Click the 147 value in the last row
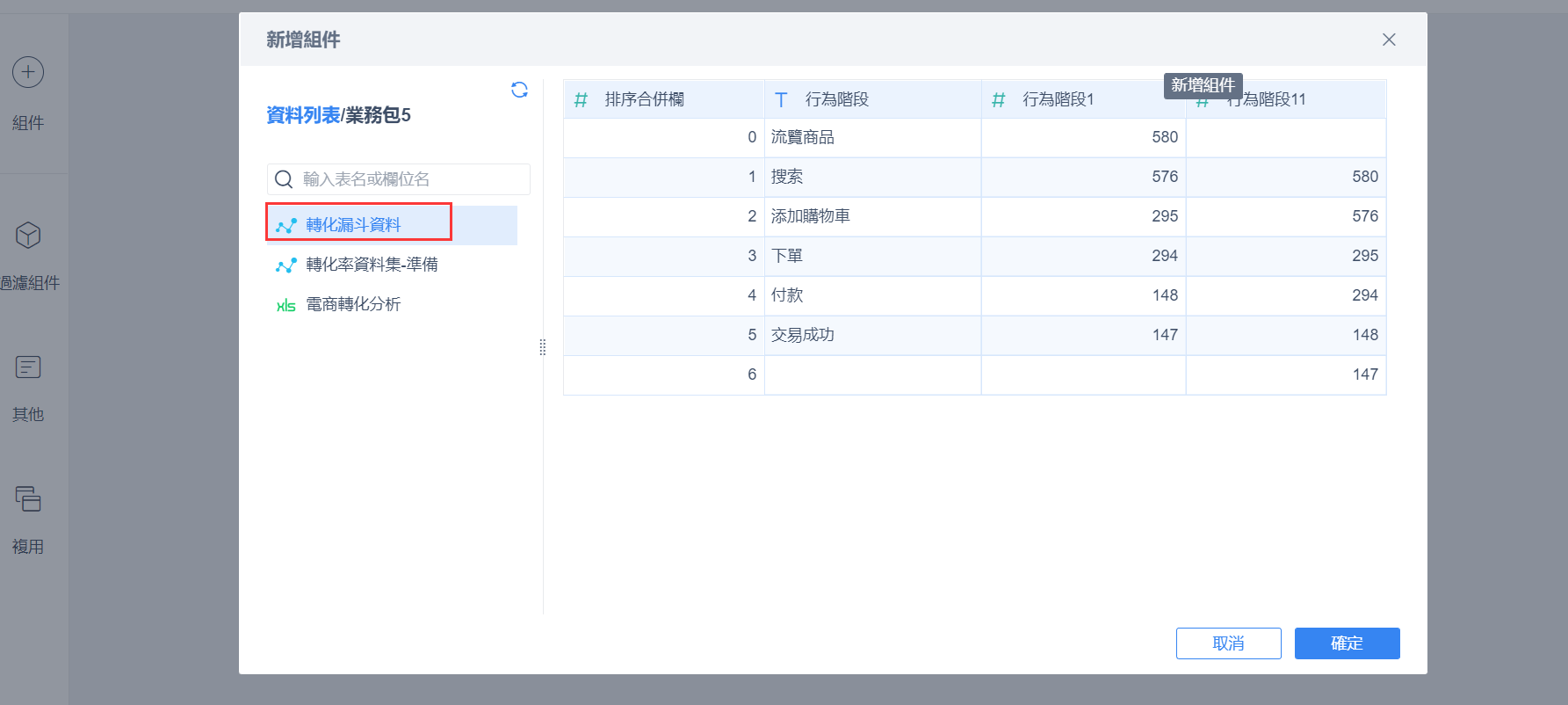 (1365, 374)
